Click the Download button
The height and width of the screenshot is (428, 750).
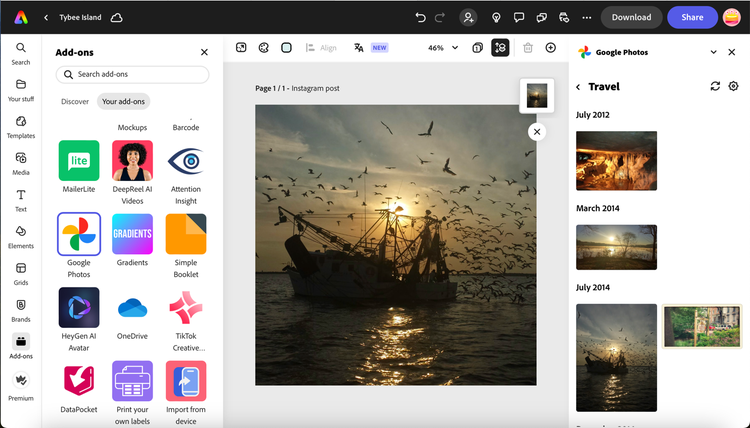(x=631, y=17)
